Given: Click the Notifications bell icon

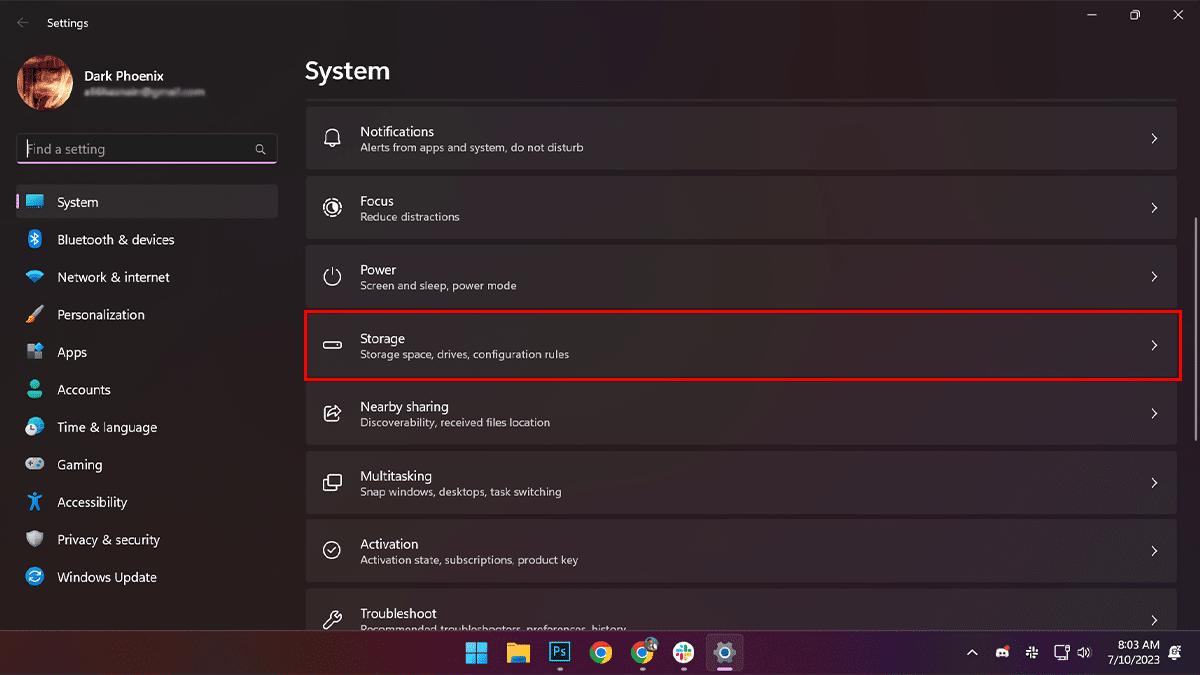Looking at the screenshot, I should point(332,139).
